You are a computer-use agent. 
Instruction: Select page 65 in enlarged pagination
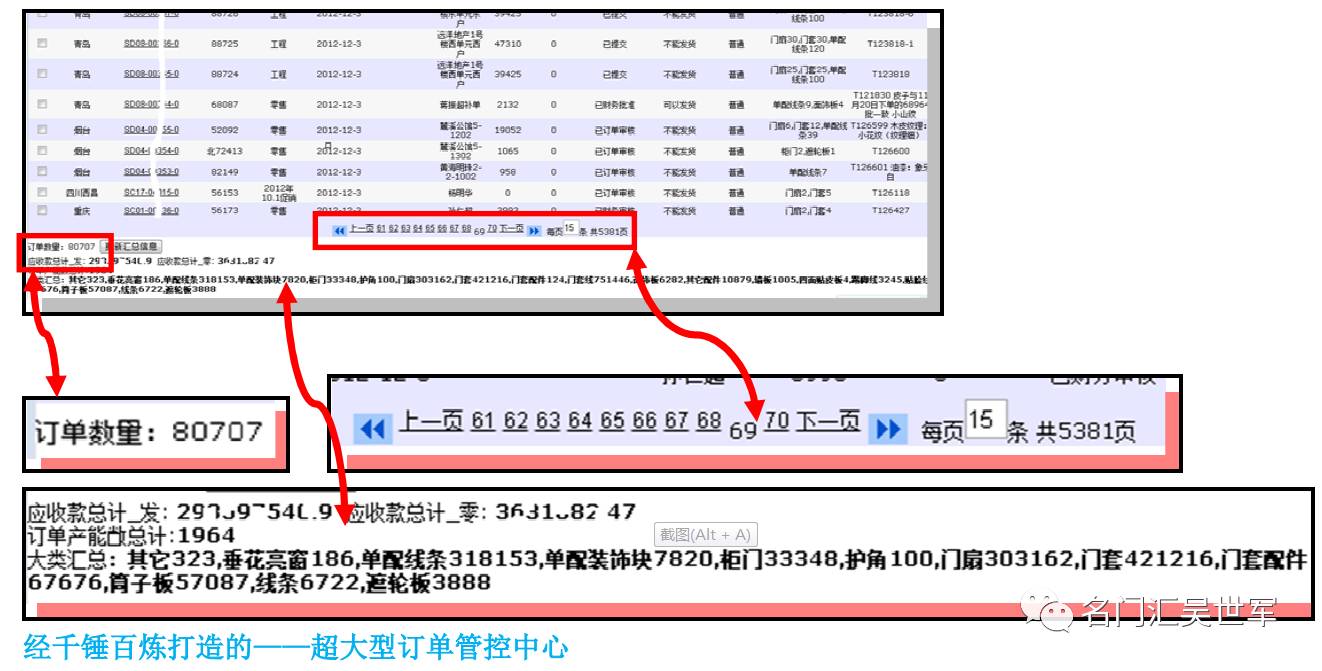pos(612,421)
